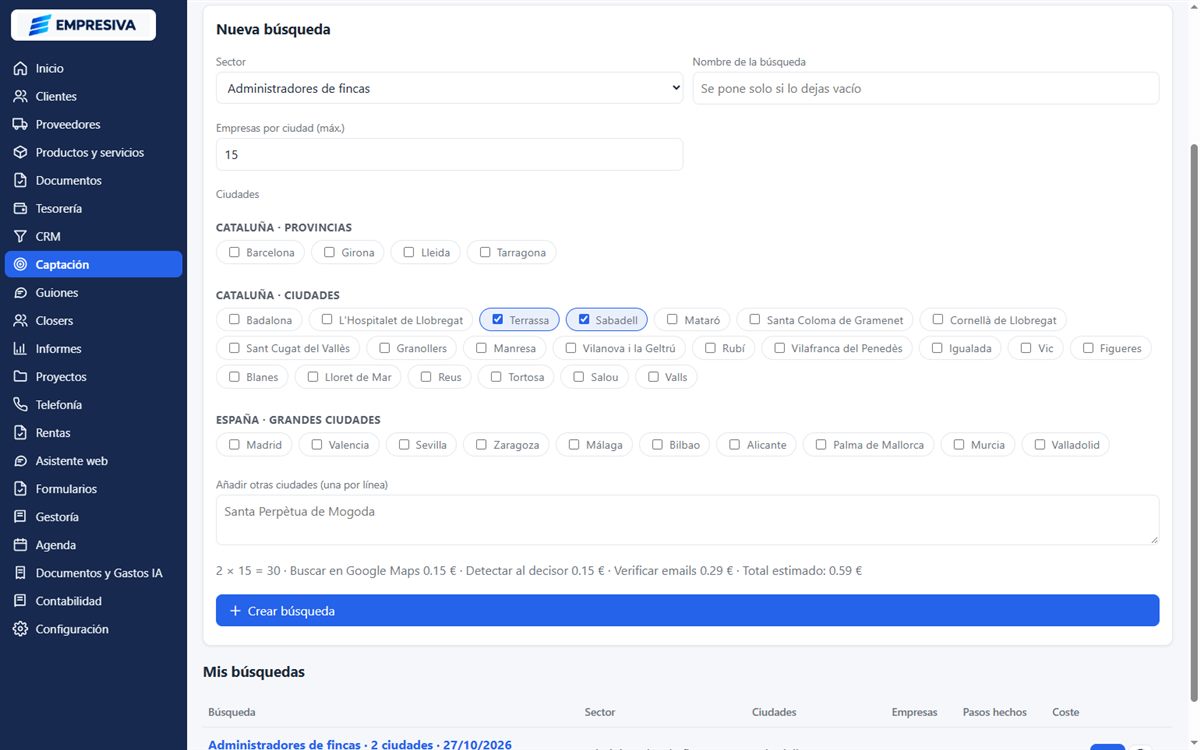Click the Clientes people icon
Screen dimensions: 1200x750
(20, 97)
